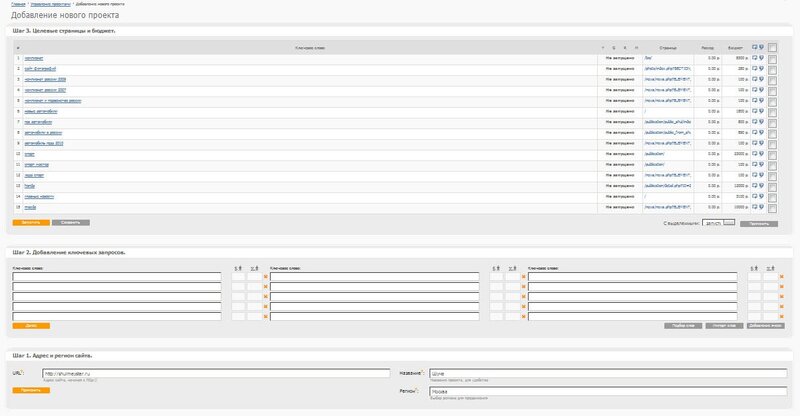Open keyword link in table row 5

pyautogui.click(x=53, y=101)
